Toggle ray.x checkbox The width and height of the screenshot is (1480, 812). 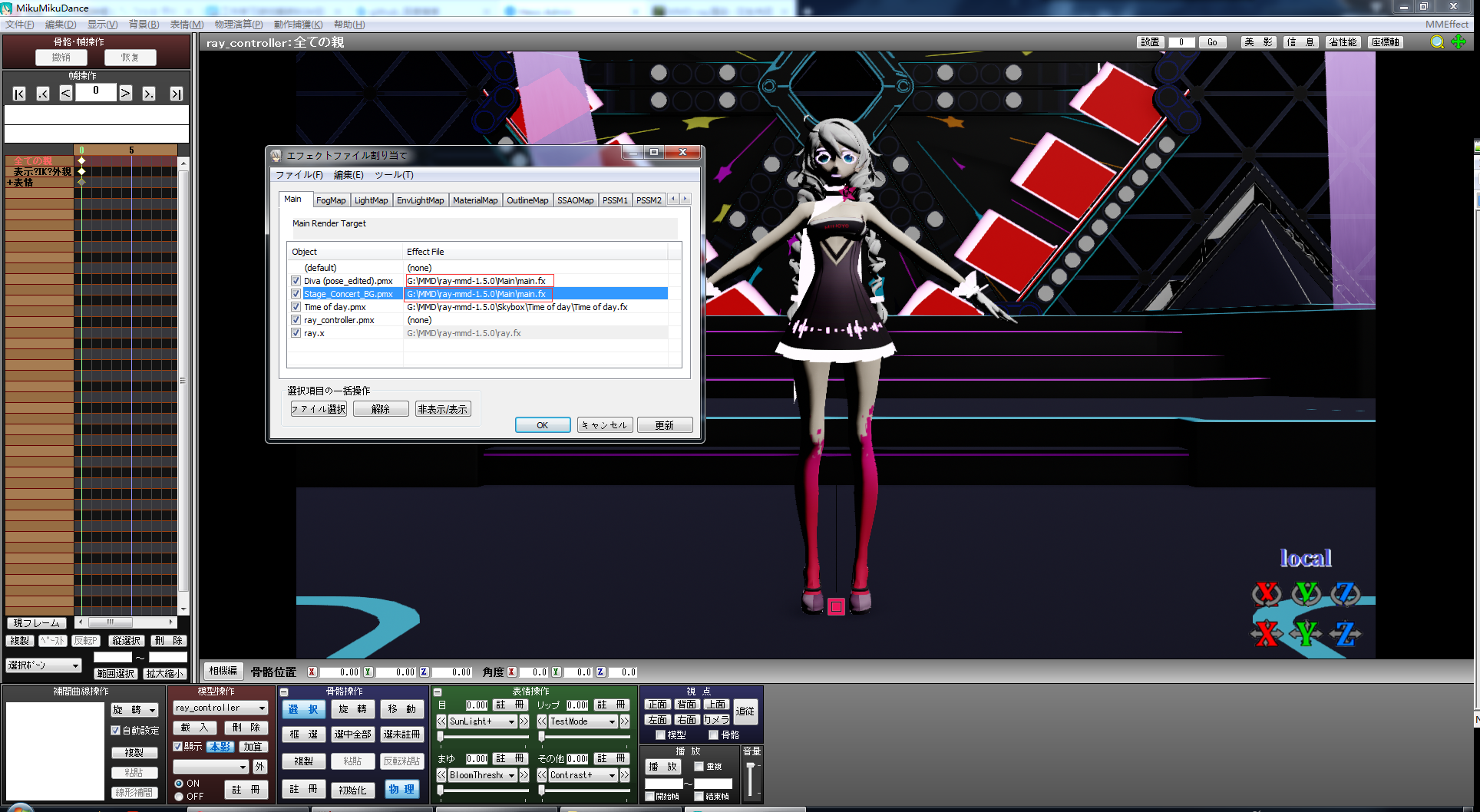click(x=296, y=333)
